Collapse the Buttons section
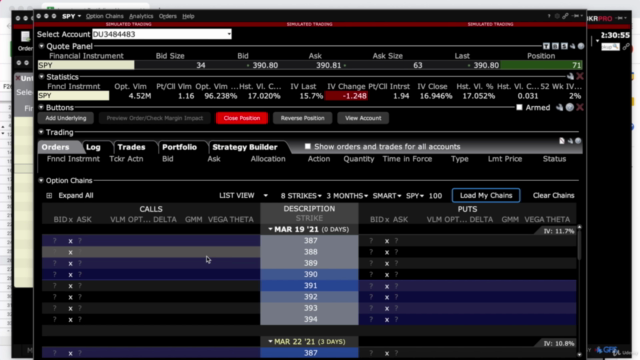640x360 pixels. 41,107
